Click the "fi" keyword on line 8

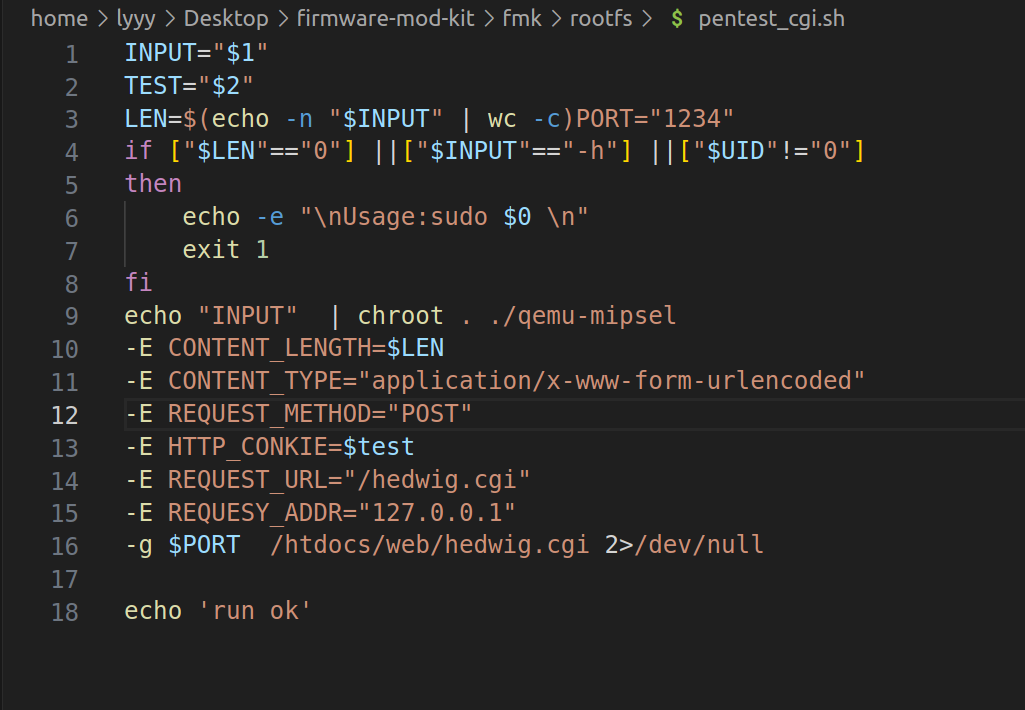138,283
